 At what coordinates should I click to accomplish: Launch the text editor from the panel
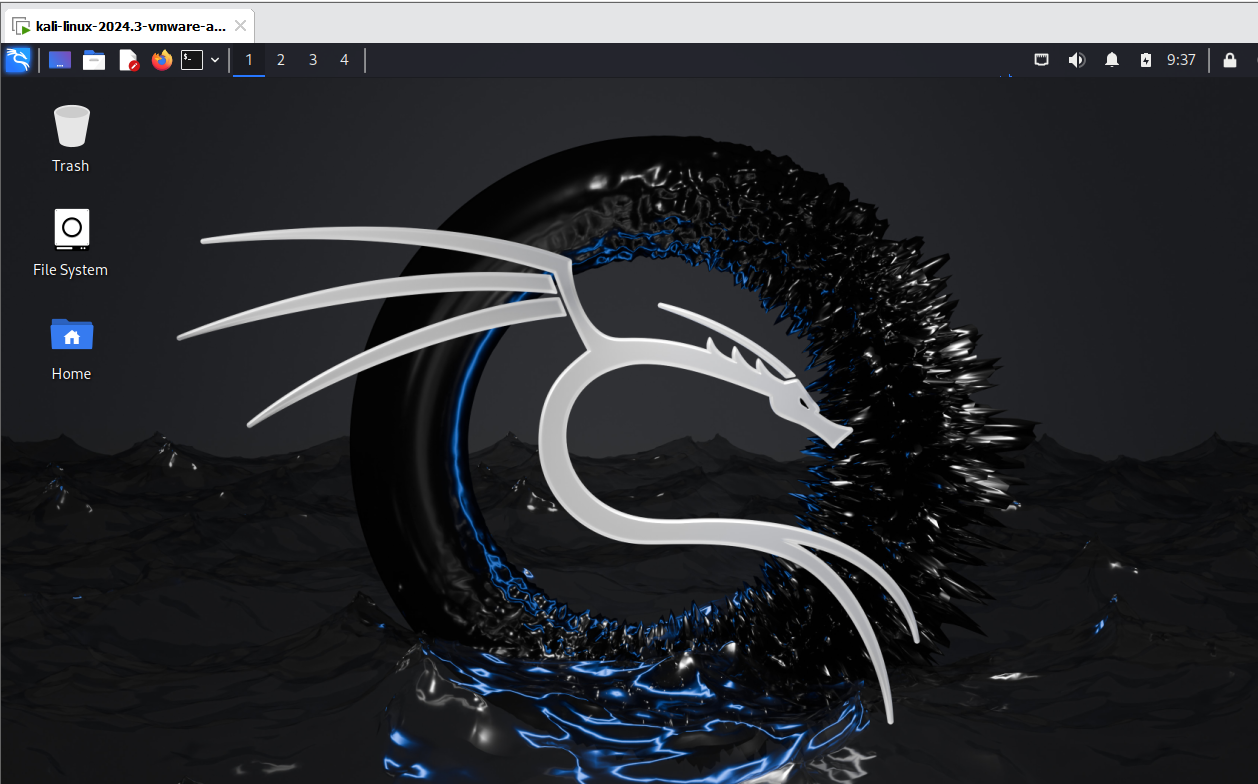[x=129, y=60]
